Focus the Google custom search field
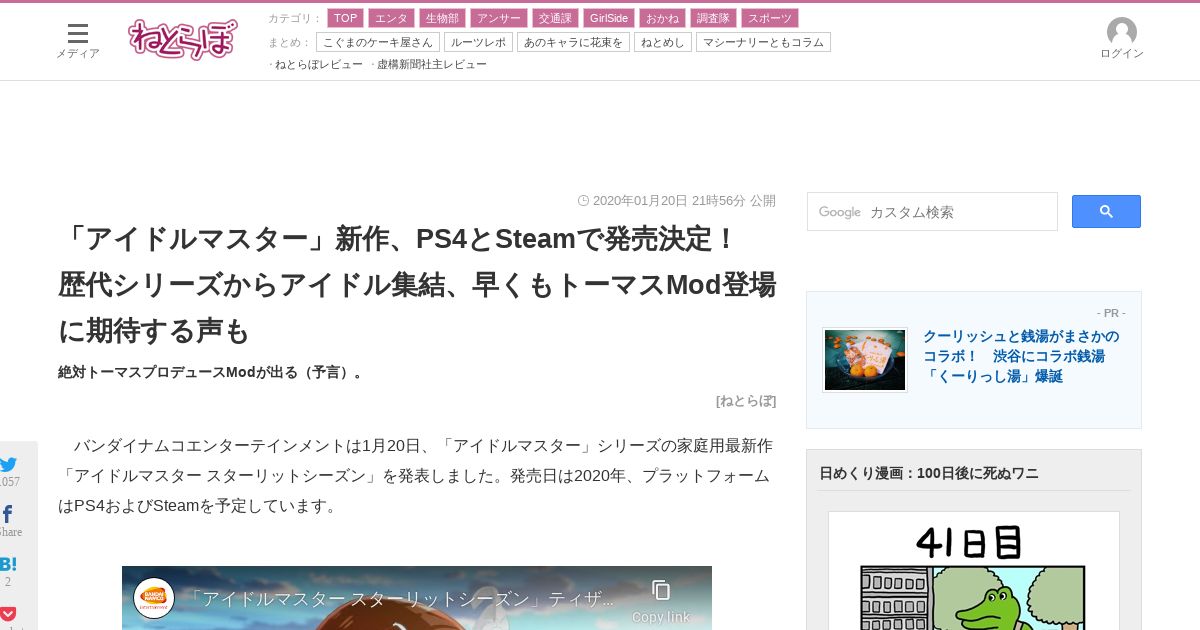This screenshot has height=630, width=1200. tap(932, 211)
